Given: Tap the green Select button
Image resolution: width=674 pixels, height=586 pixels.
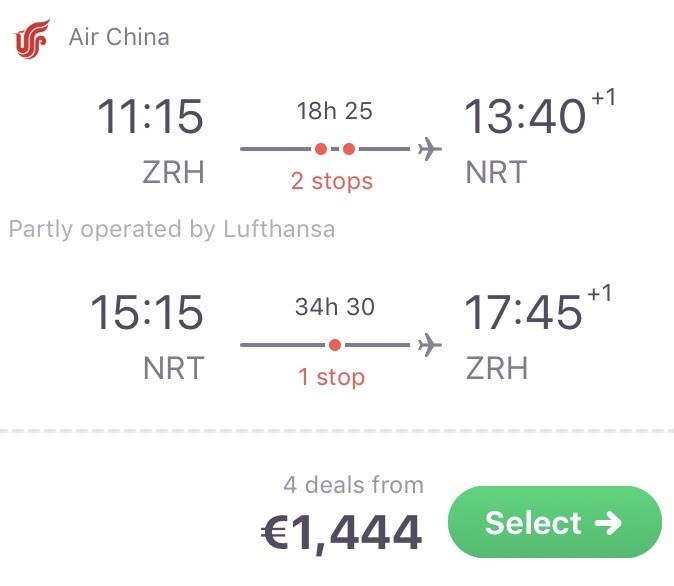Looking at the screenshot, I should coord(555,522).
